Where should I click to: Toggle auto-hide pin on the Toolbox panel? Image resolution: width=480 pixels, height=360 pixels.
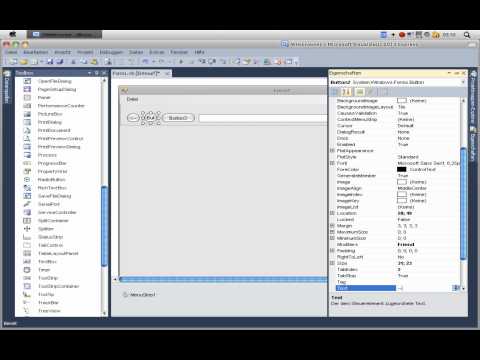(x=97, y=73)
